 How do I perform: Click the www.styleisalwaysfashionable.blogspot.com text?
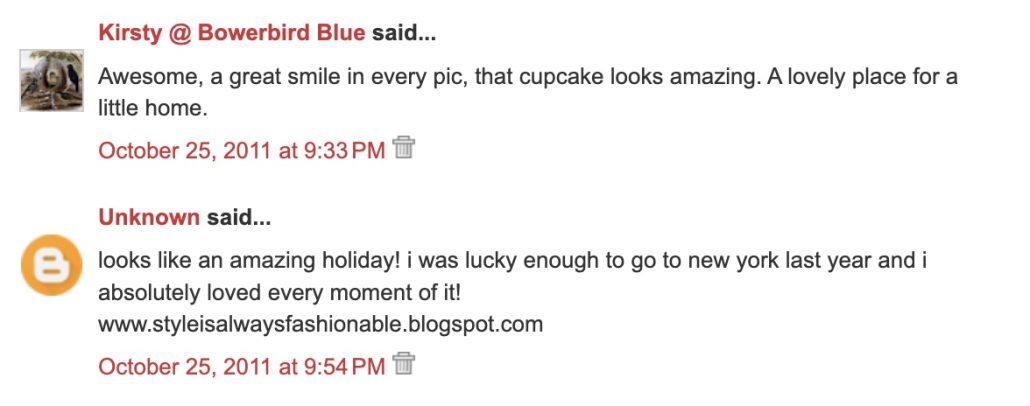pyautogui.click(x=320, y=324)
